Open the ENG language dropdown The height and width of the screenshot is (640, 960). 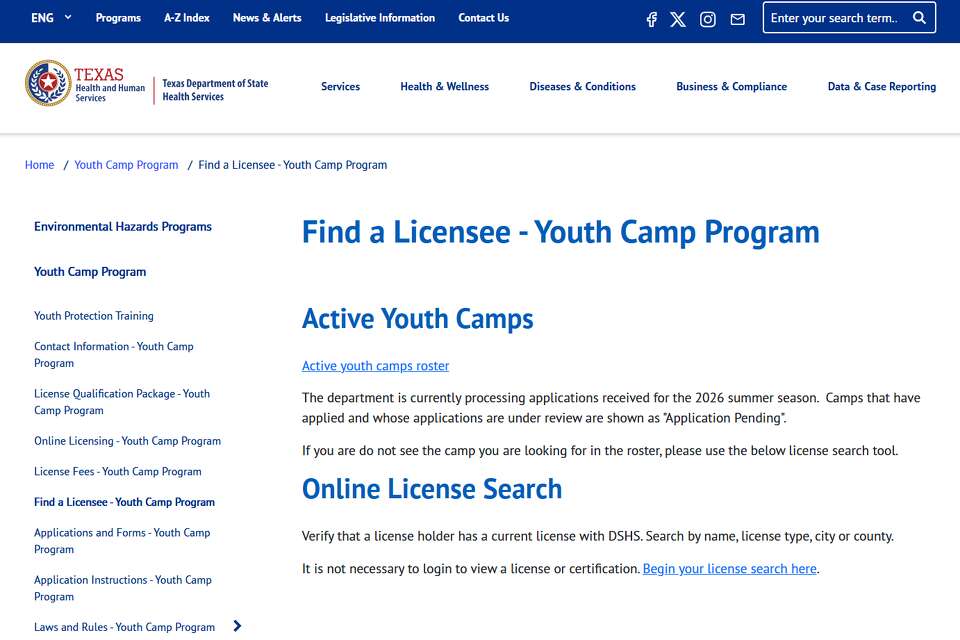click(x=51, y=18)
